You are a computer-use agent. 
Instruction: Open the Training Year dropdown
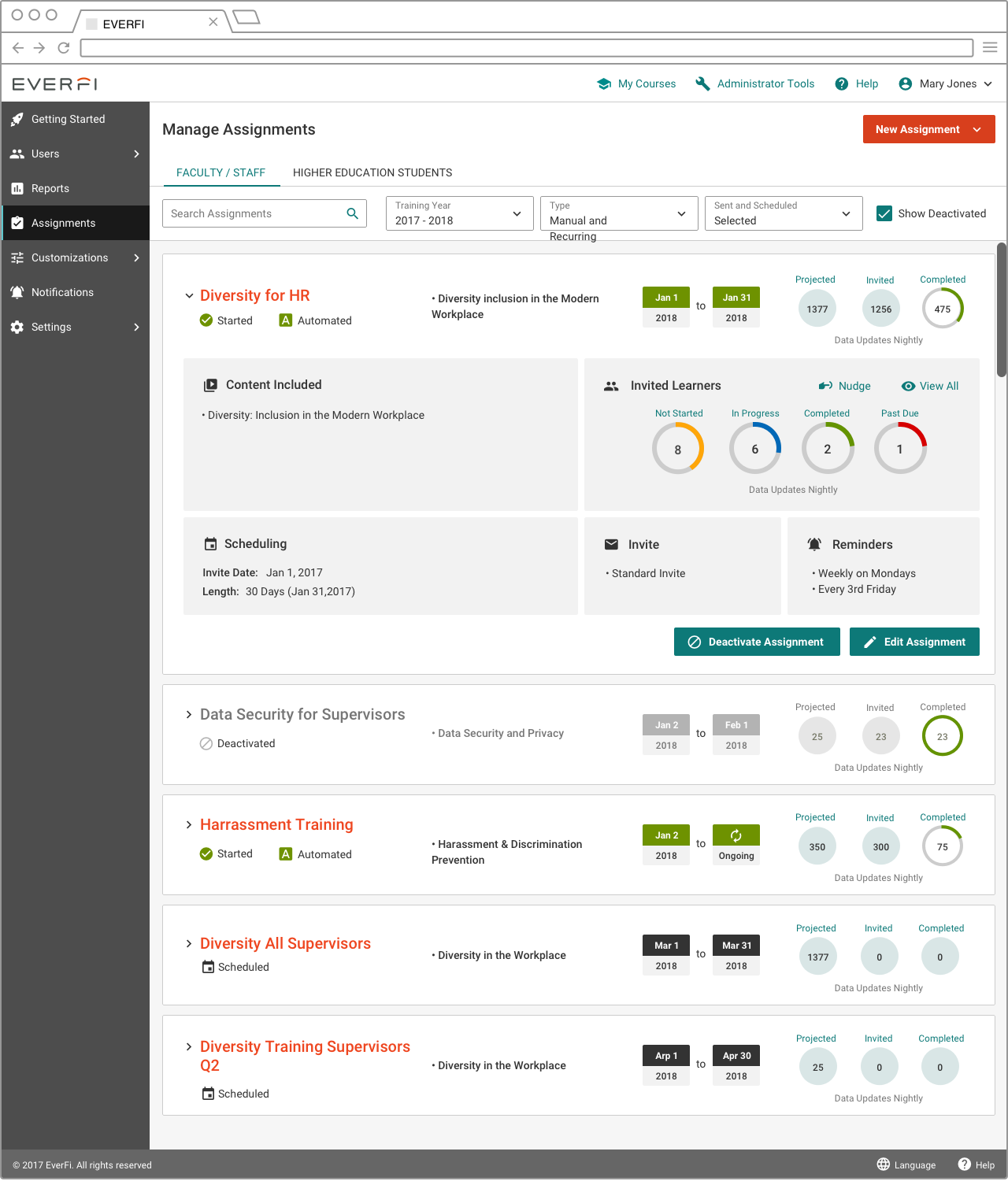460,213
